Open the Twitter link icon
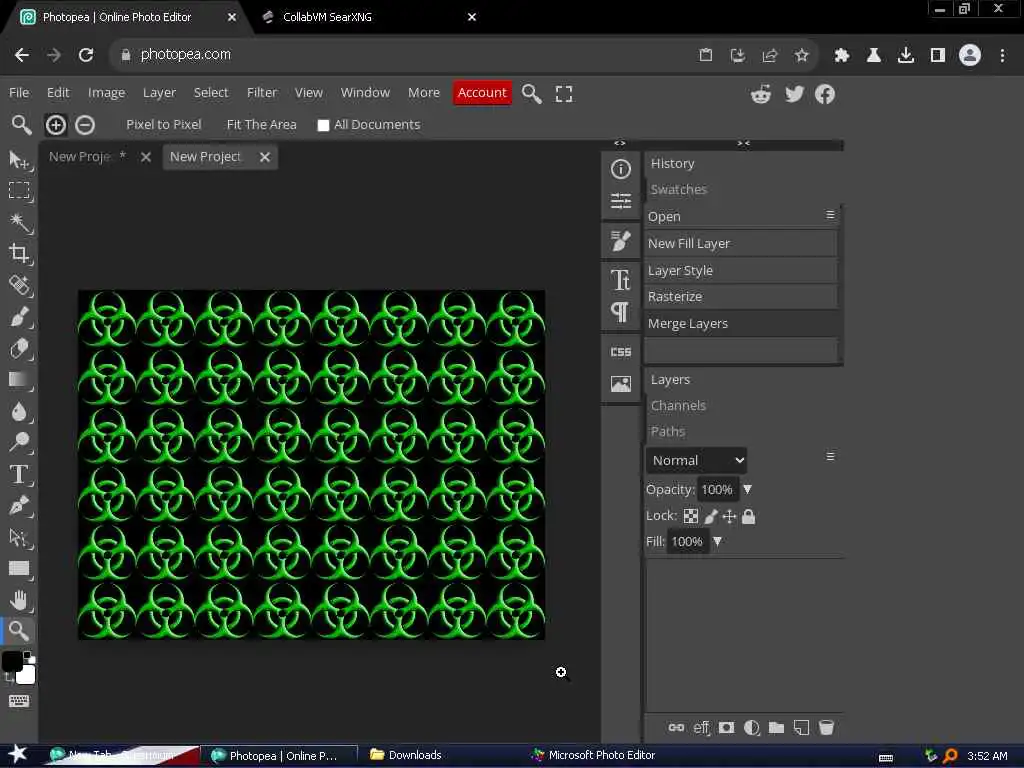This screenshot has height=768, width=1024. (794, 94)
